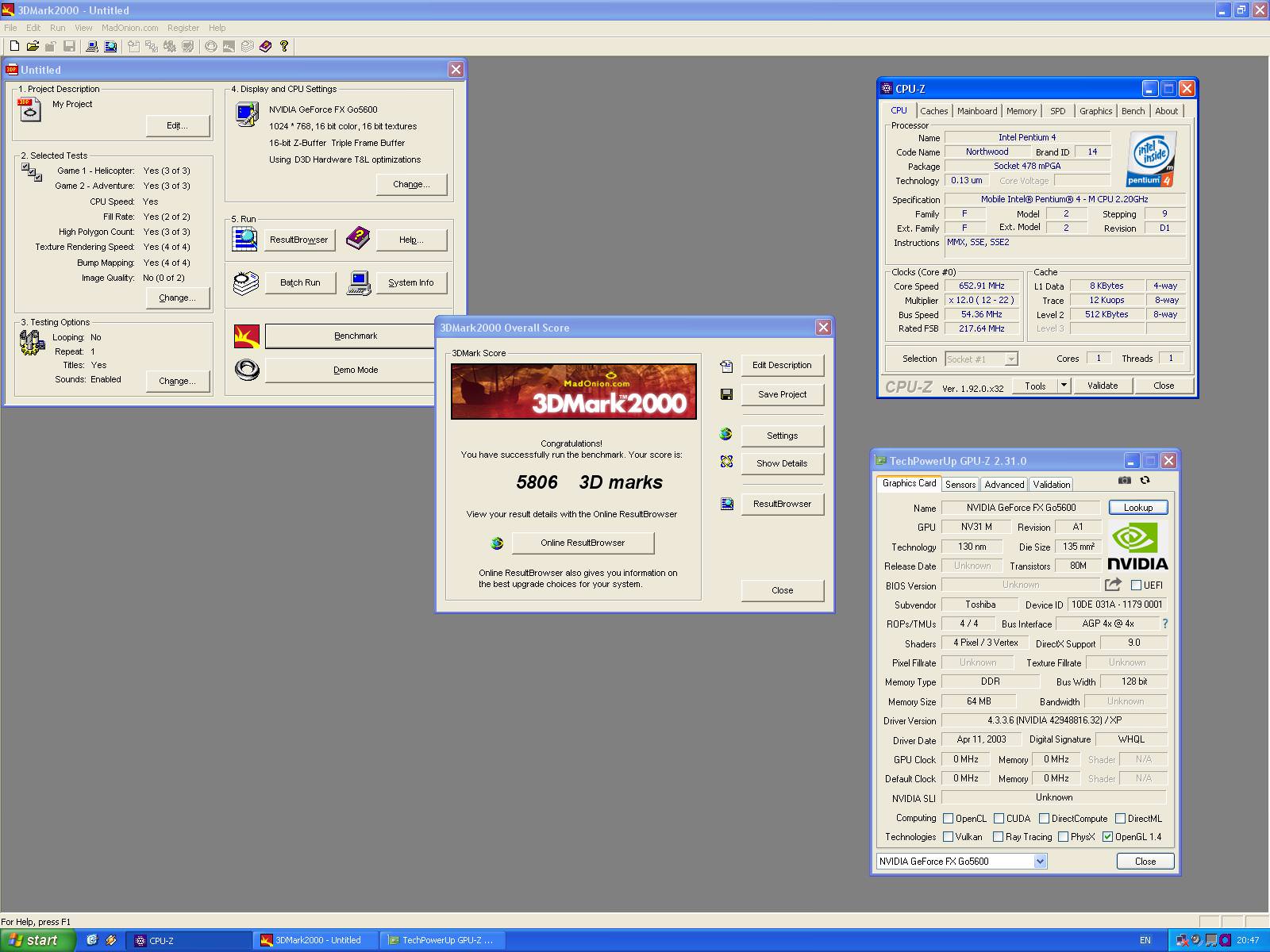This screenshot has height=952, width=1270.
Task: Click the yellow question mark toolbar icon
Action: pyautogui.click(x=283, y=46)
